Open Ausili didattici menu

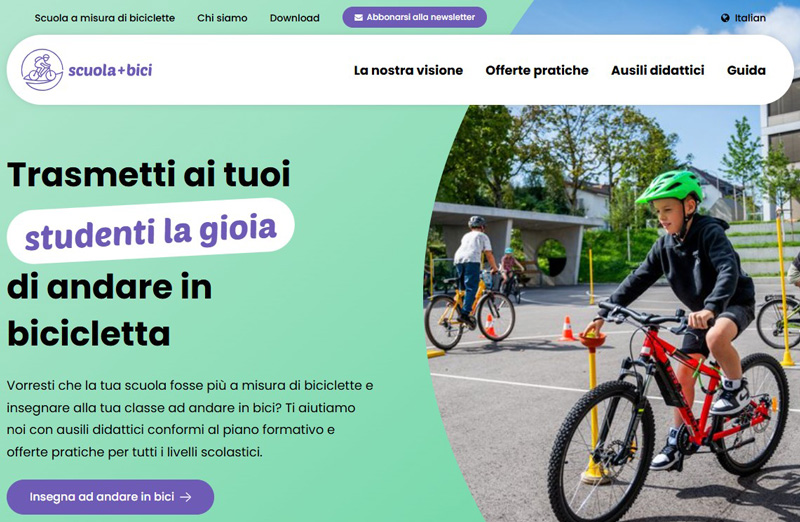coord(658,70)
